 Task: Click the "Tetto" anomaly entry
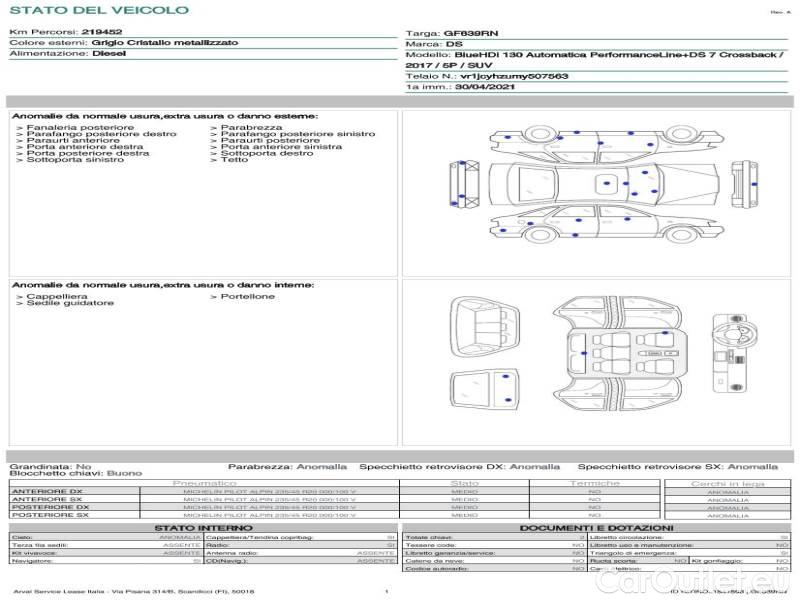pyautogui.click(x=234, y=160)
